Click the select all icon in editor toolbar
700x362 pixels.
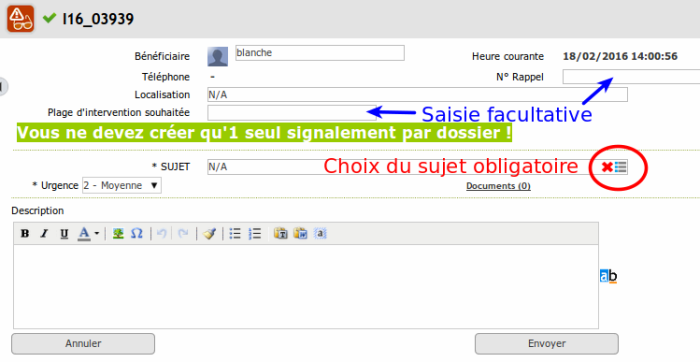point(320,233)
